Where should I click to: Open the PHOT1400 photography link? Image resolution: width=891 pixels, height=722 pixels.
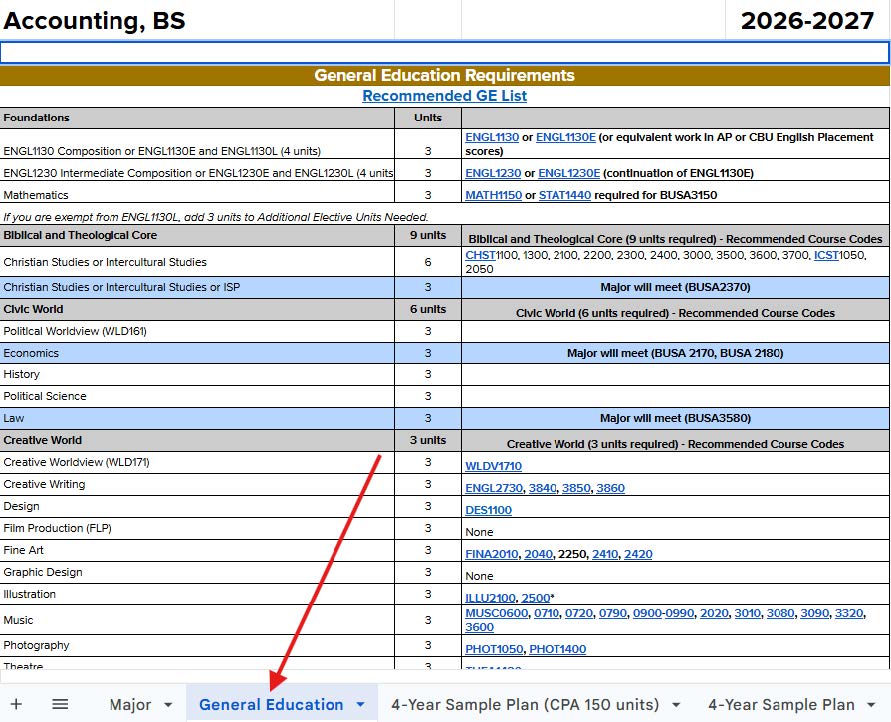click(557, 649)
